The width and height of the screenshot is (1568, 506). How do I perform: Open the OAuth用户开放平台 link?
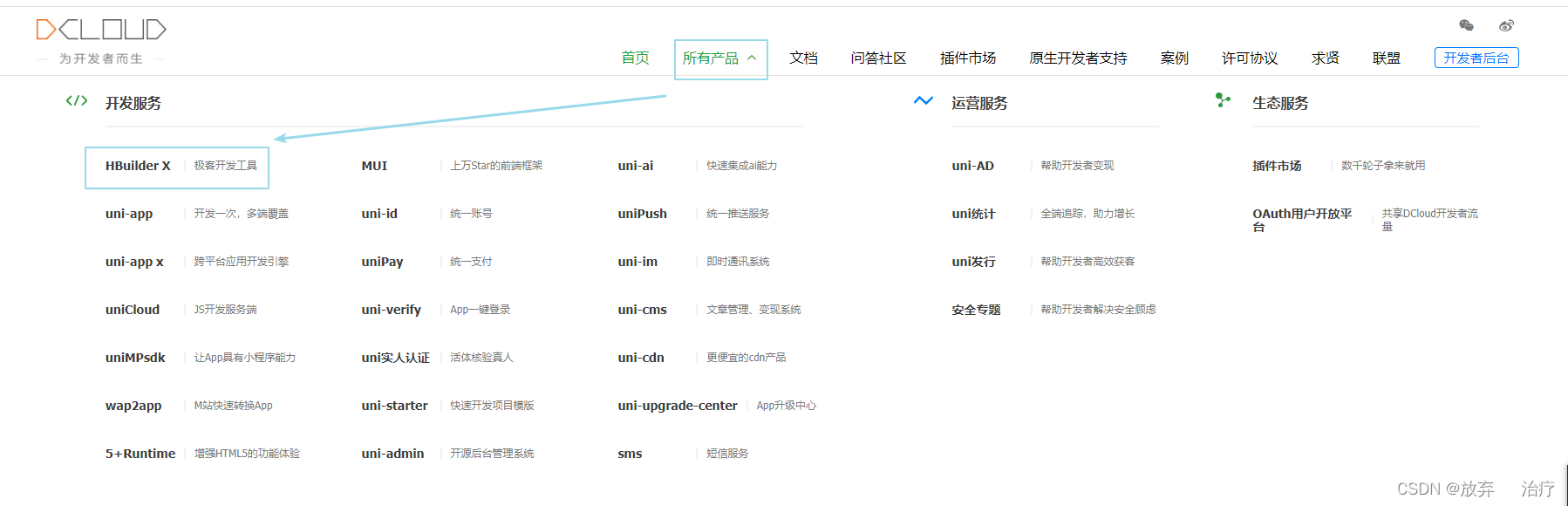pos(1302,220)
